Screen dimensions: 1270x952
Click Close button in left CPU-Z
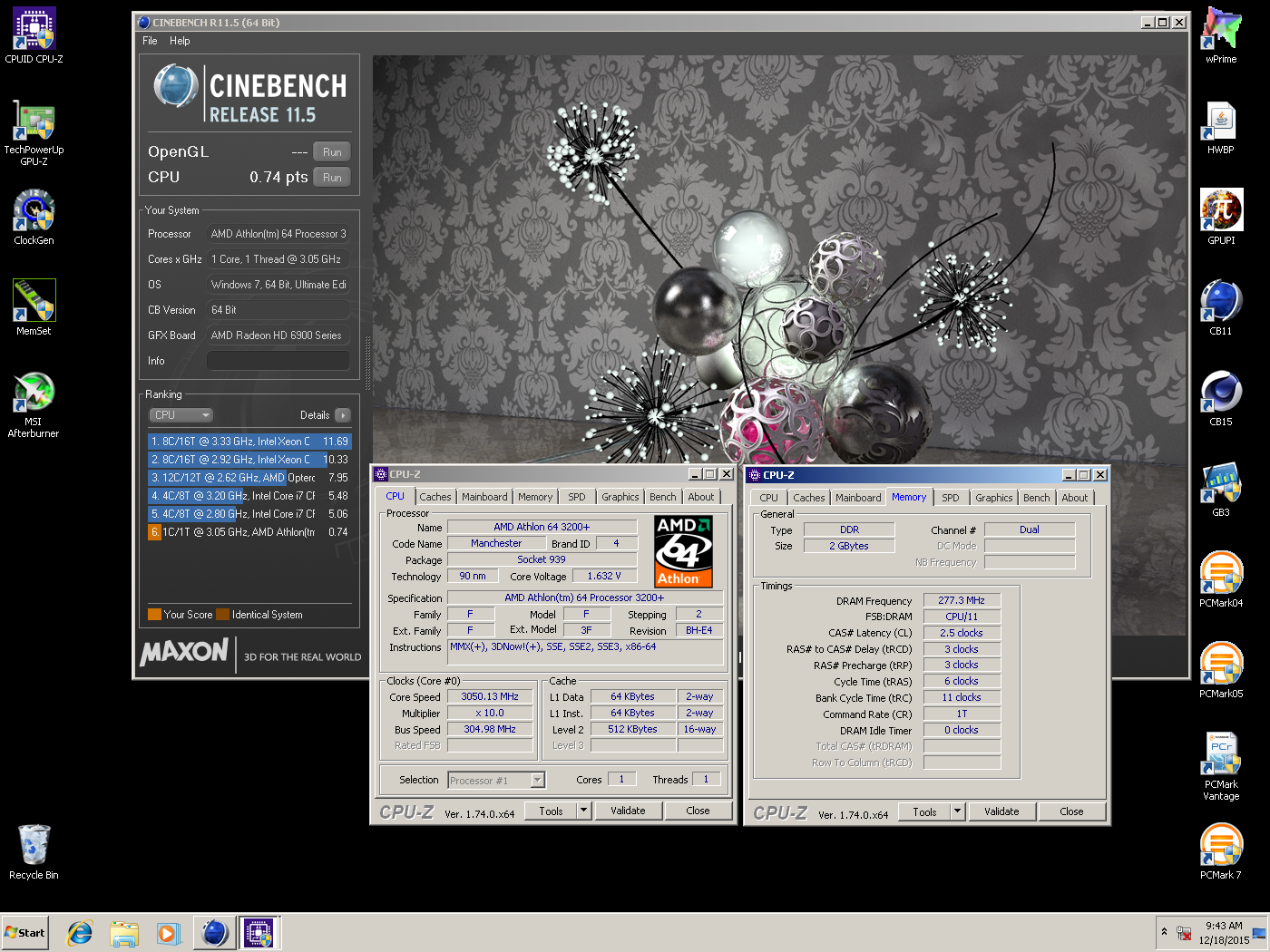[x=698, y=811]
